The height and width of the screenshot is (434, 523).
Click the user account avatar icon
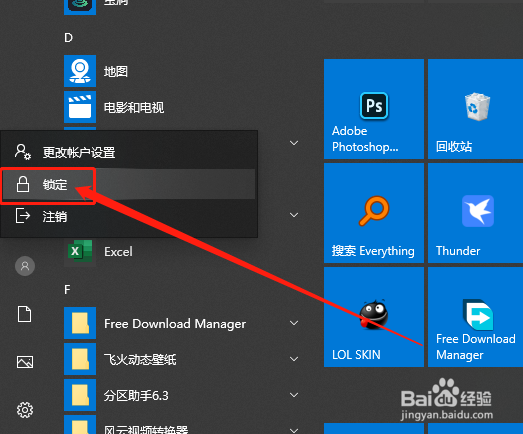point(25,266)
